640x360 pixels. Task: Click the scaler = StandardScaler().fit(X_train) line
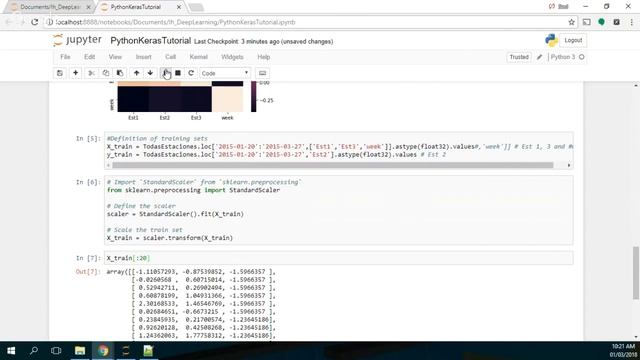[x=175, y=214]
